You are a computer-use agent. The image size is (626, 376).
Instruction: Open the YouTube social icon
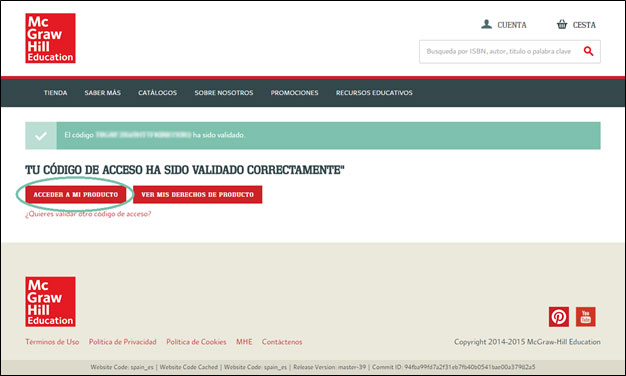coord(585,317)
